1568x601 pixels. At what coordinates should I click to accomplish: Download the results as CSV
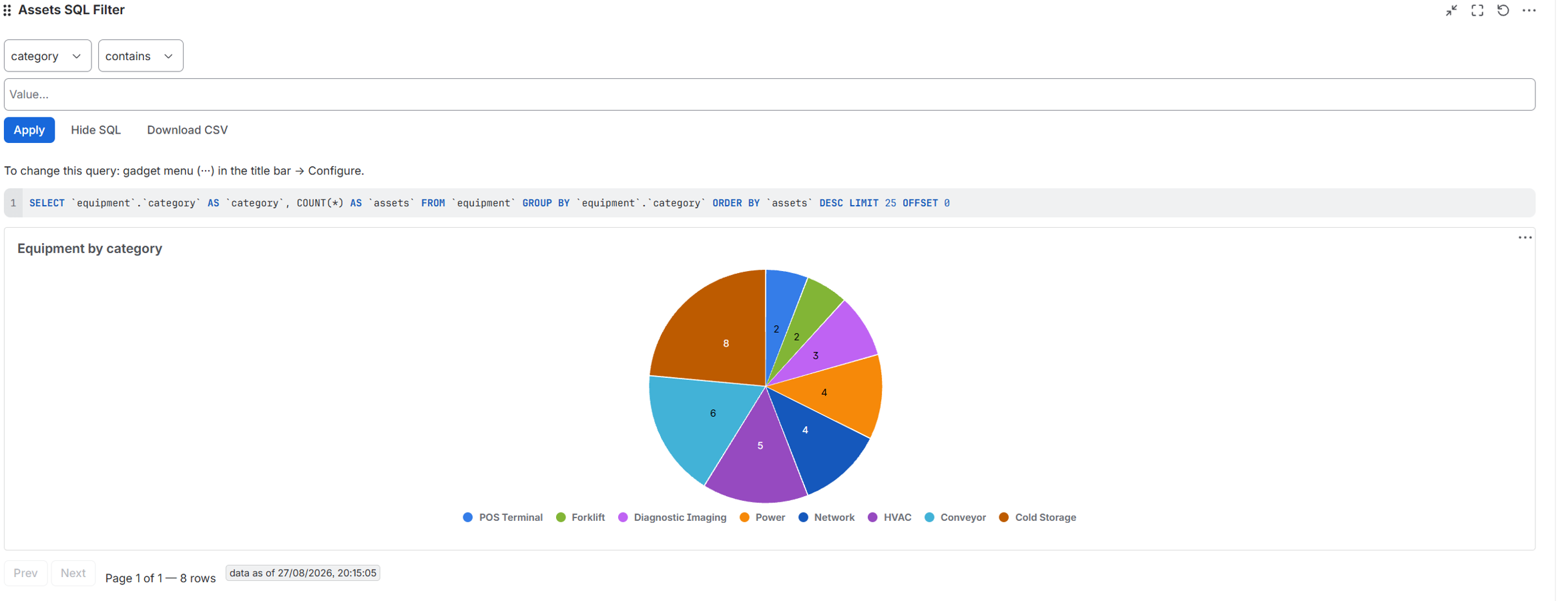188,130
